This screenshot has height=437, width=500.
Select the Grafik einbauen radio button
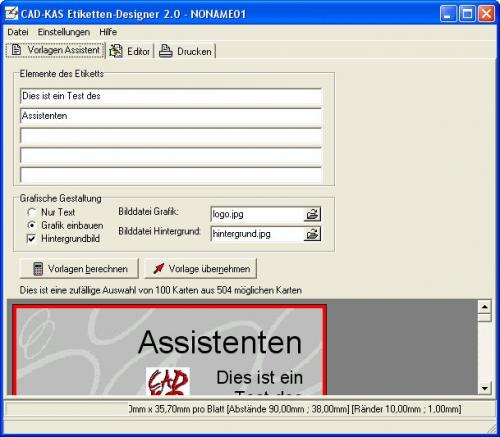point(31,226)
